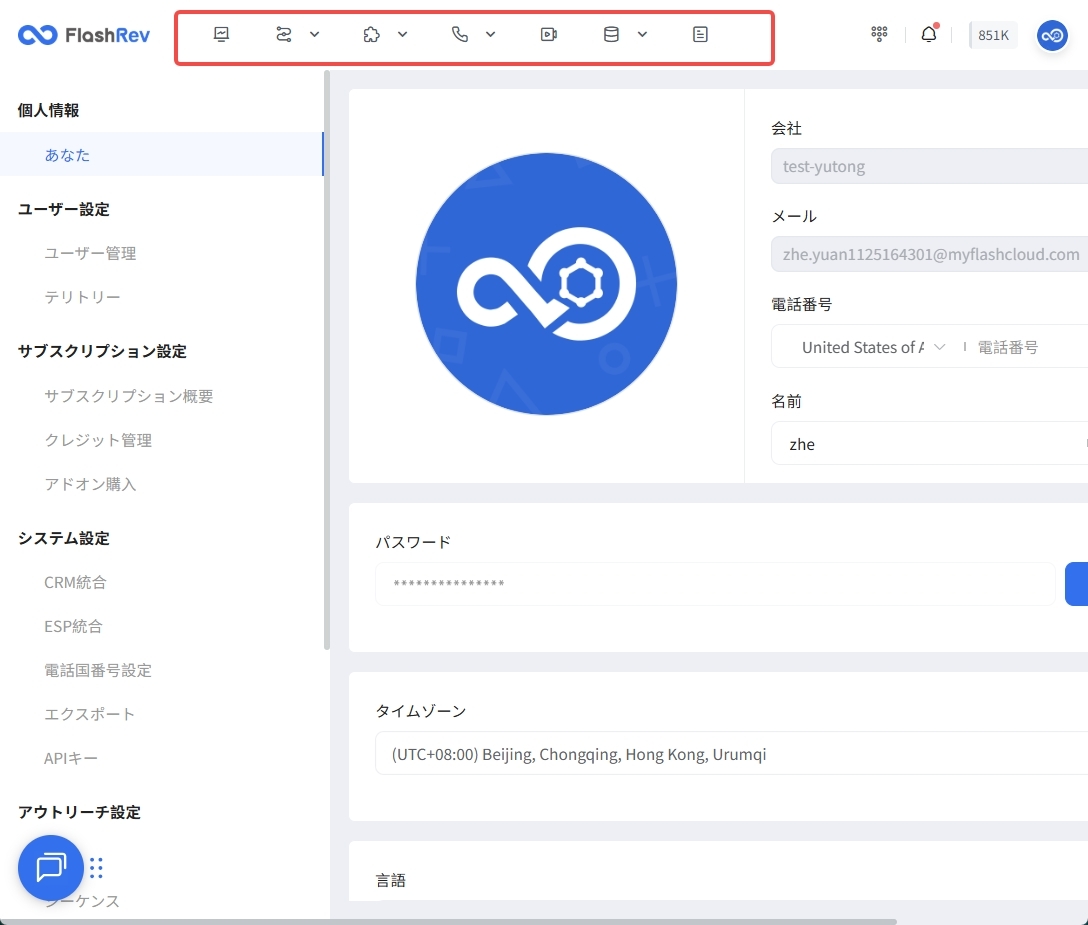Expand the chevron beside the phone icon
The height and width of the screenshot is (925, 1088).
click(491, 34)
